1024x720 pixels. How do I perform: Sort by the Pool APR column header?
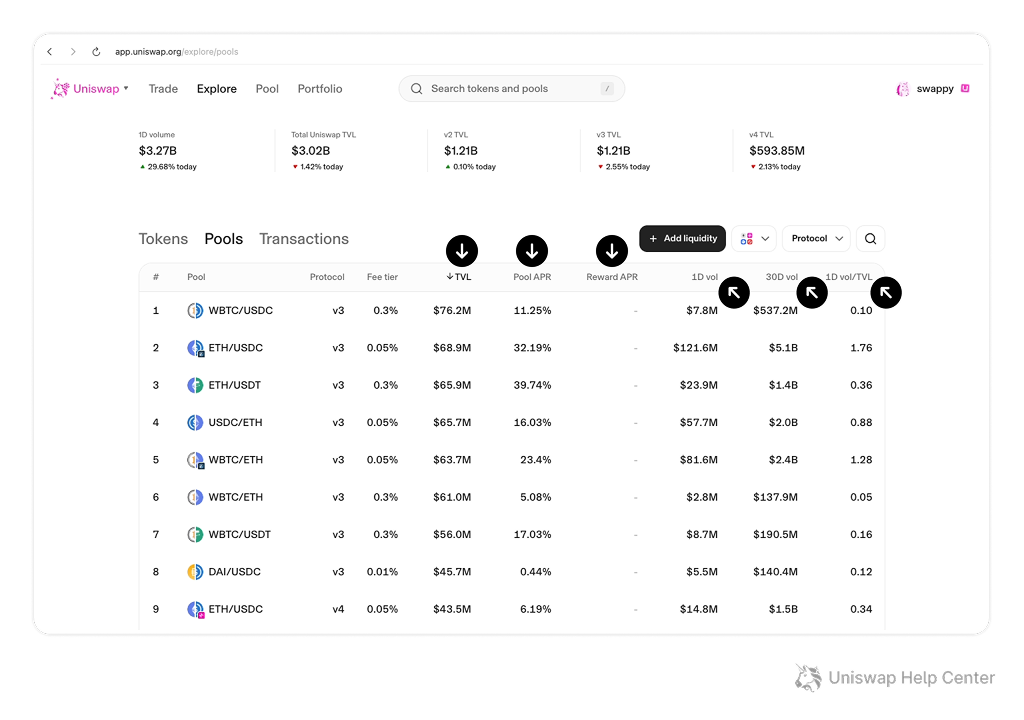[532, 277]
